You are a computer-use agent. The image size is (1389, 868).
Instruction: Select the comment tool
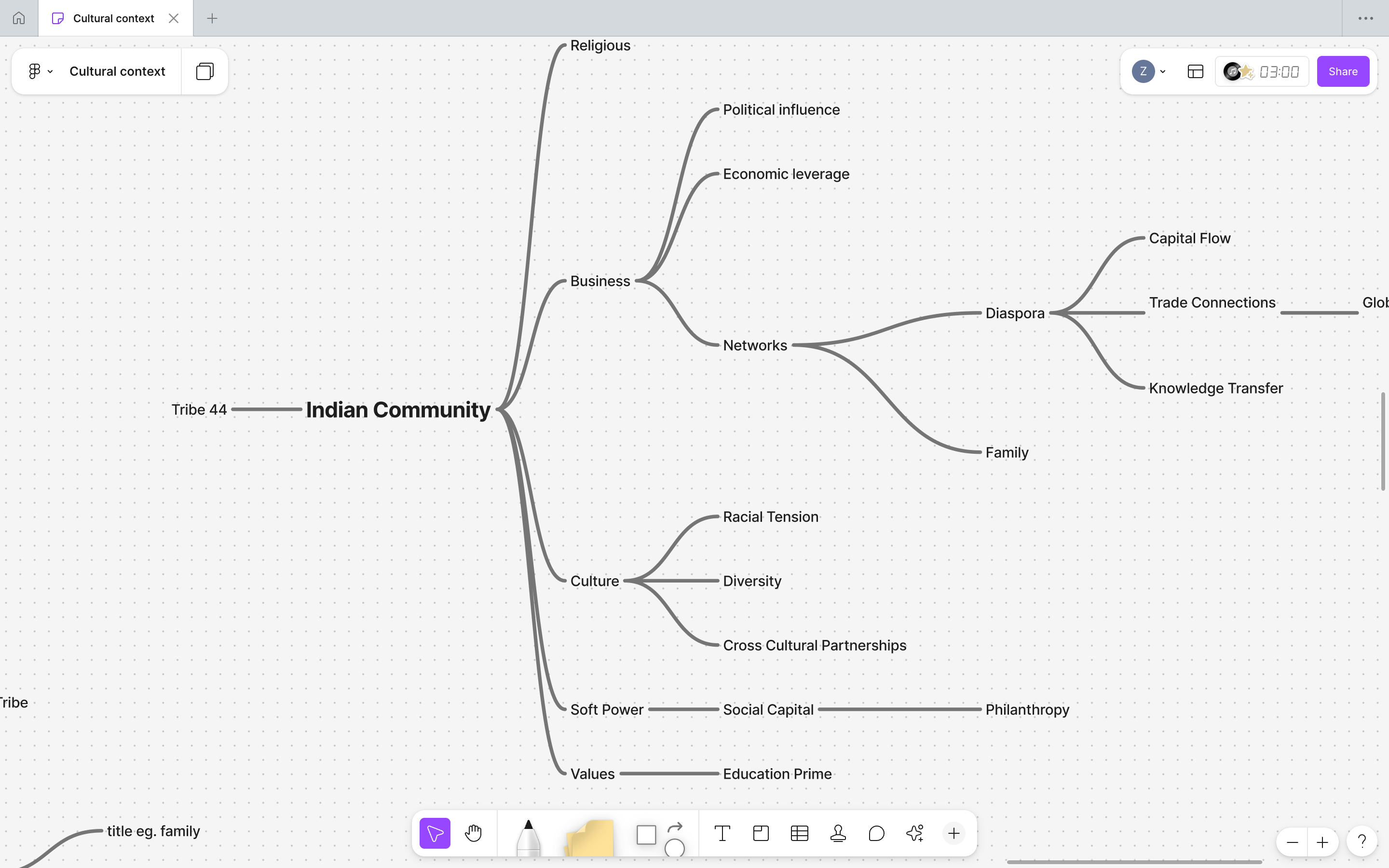(876, 833)
